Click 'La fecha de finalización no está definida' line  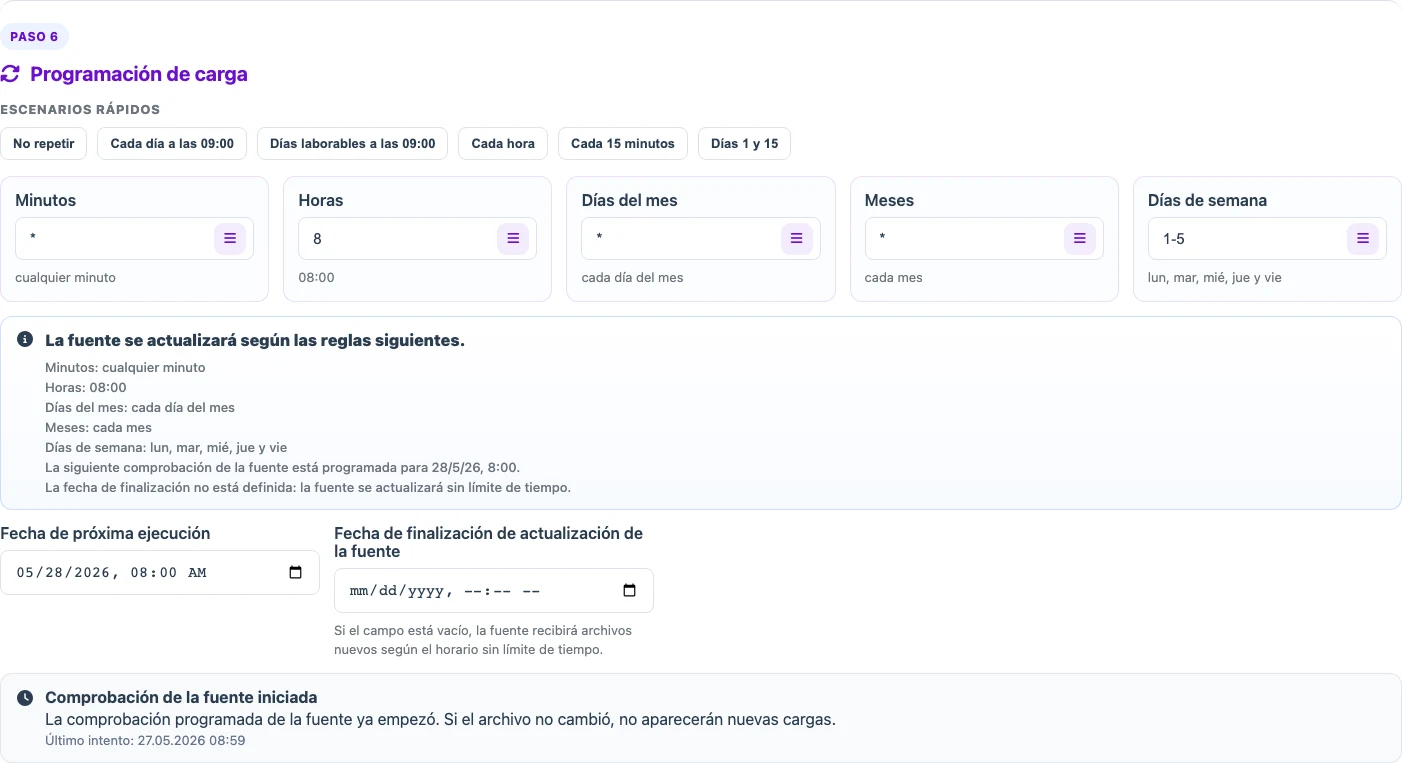coord(308,487)
